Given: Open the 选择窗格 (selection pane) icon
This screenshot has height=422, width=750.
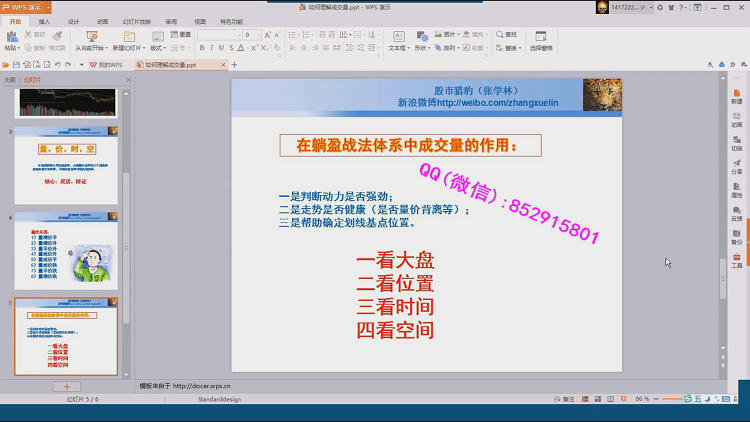Looking at the screenshot, I should (x=540, y=36).
